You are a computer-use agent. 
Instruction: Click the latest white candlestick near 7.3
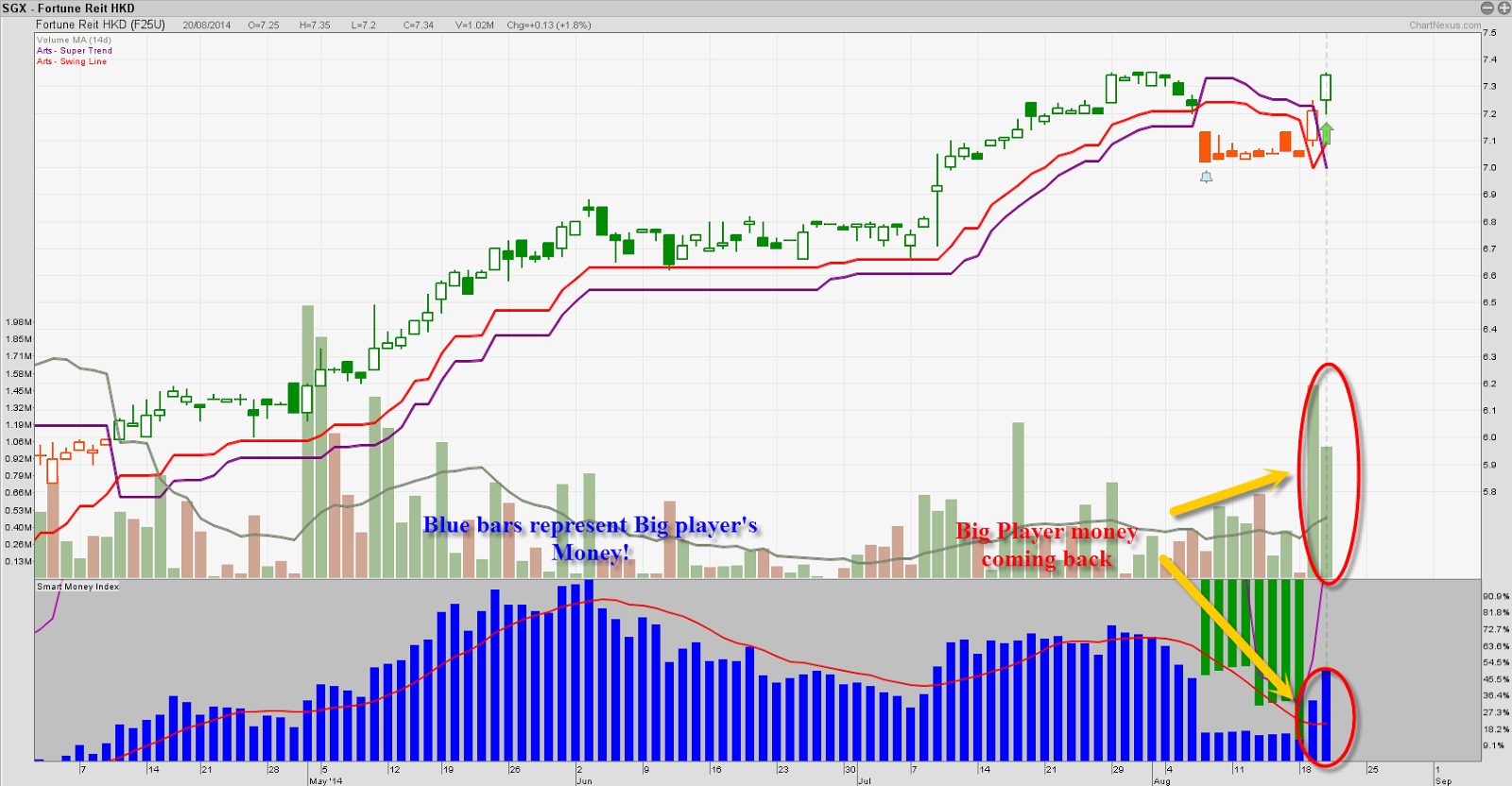click(x=1326, y=87)
